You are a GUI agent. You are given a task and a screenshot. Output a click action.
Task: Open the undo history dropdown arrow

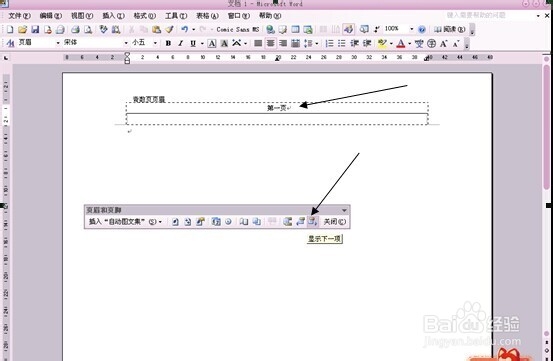193,30
